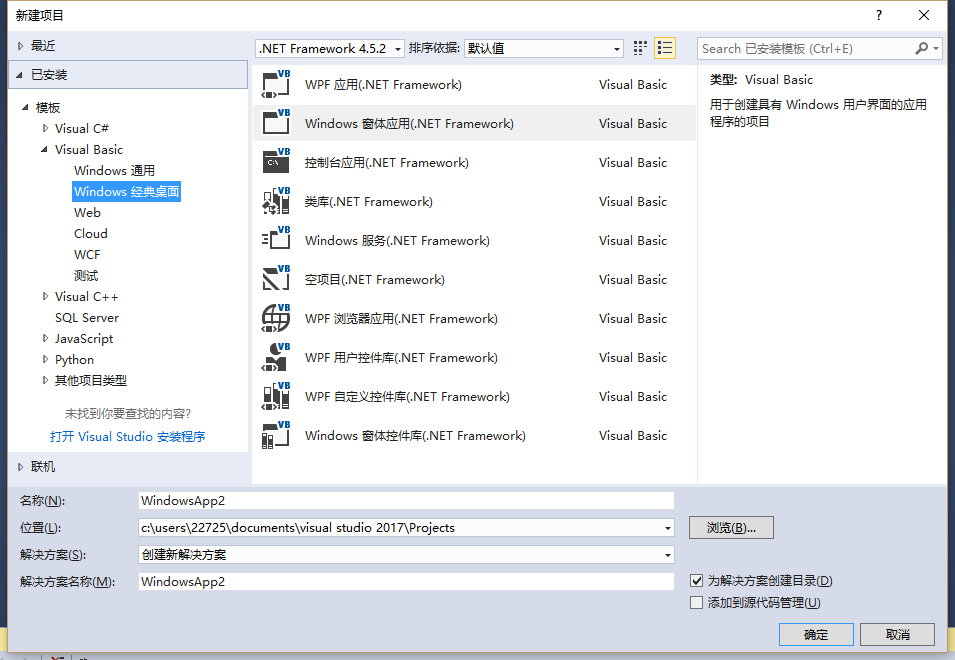Click the WPF 用户控件库 template icon

tap(276, 357)
